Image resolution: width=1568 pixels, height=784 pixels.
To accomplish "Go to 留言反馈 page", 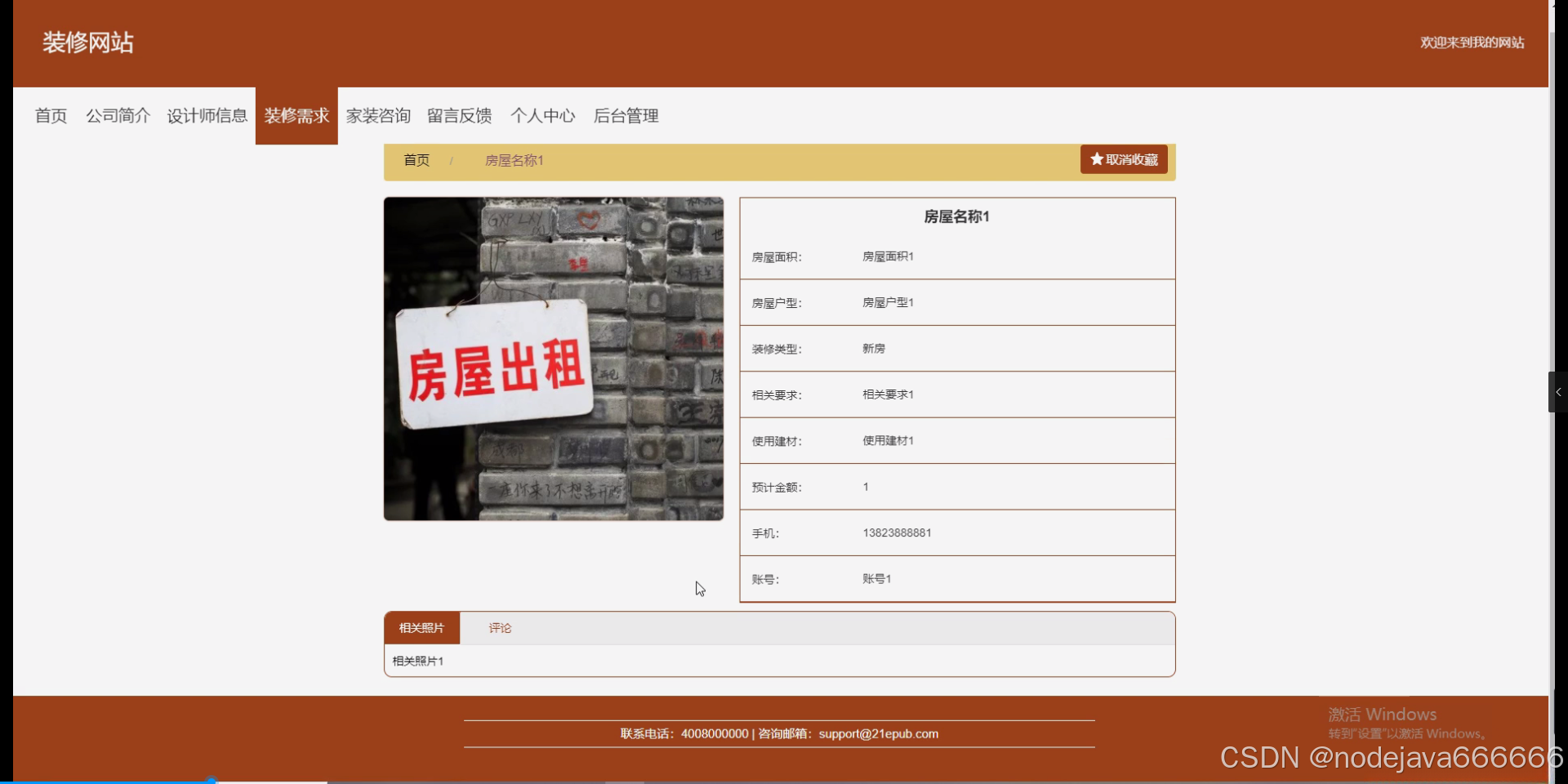I will [x=460, y=116].
